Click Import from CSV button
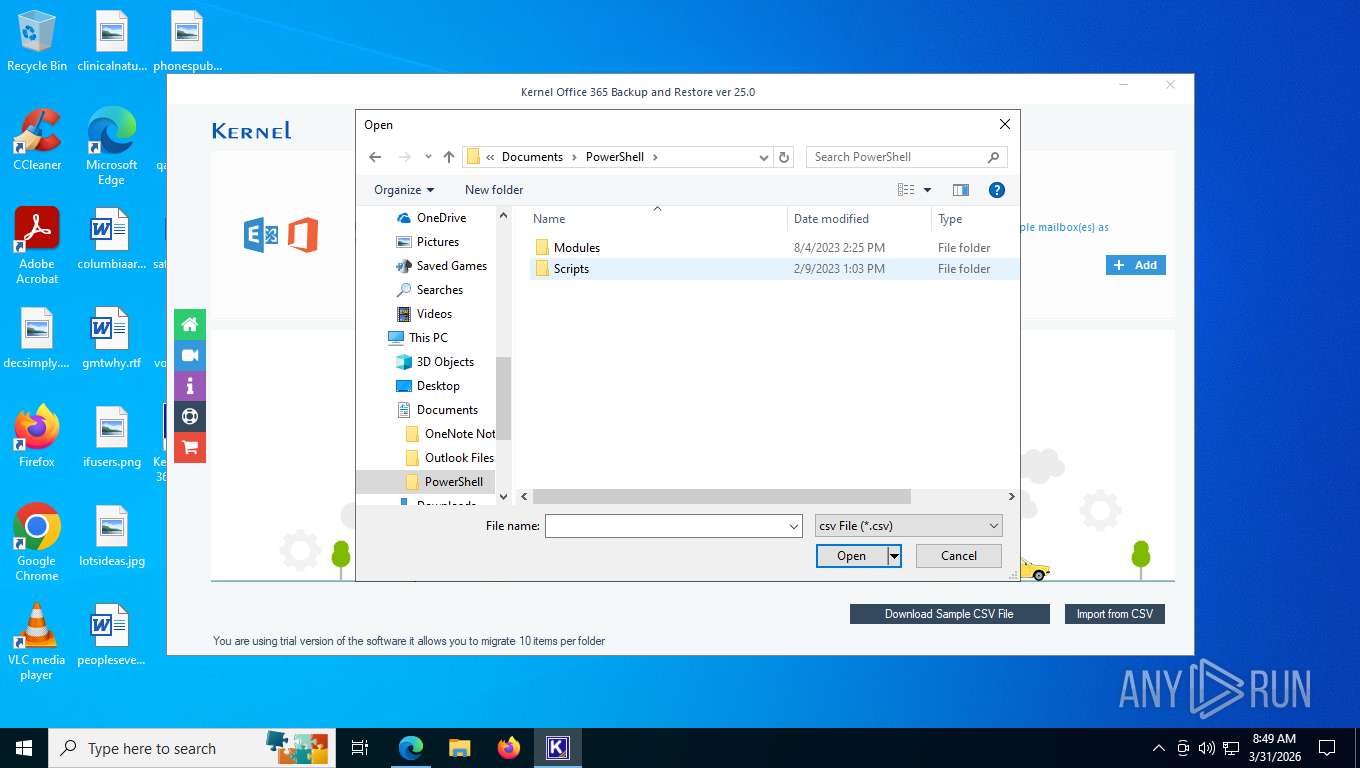The image size is (1360, 768). coord(1114,614)
